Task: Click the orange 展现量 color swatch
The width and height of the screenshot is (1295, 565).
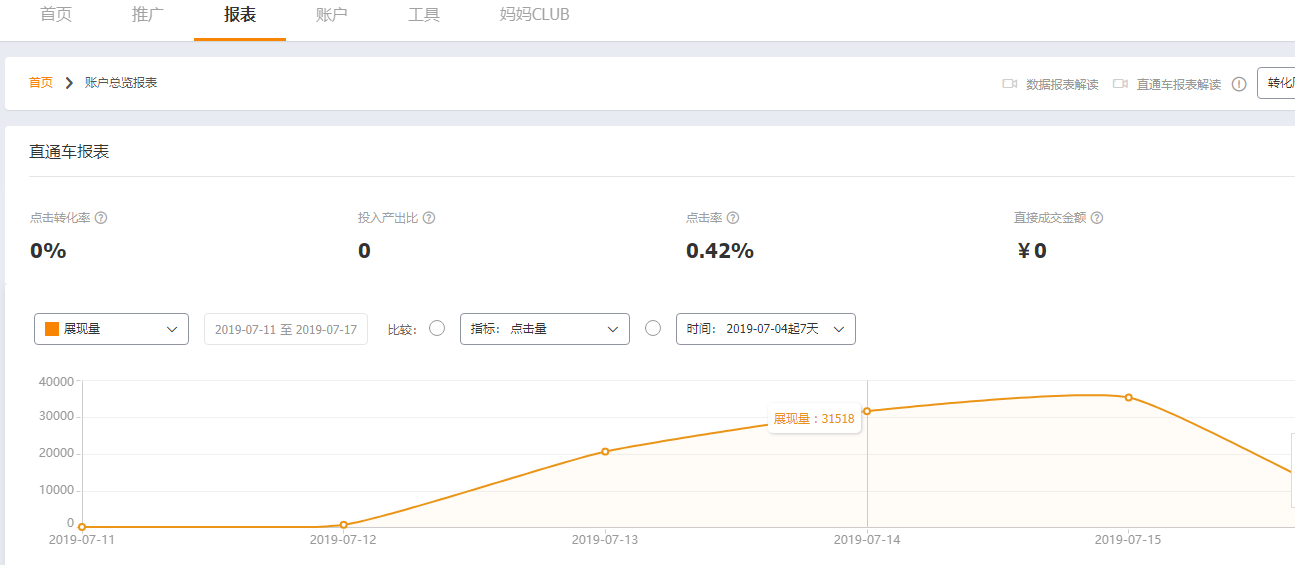Action: tap(52, 329)
